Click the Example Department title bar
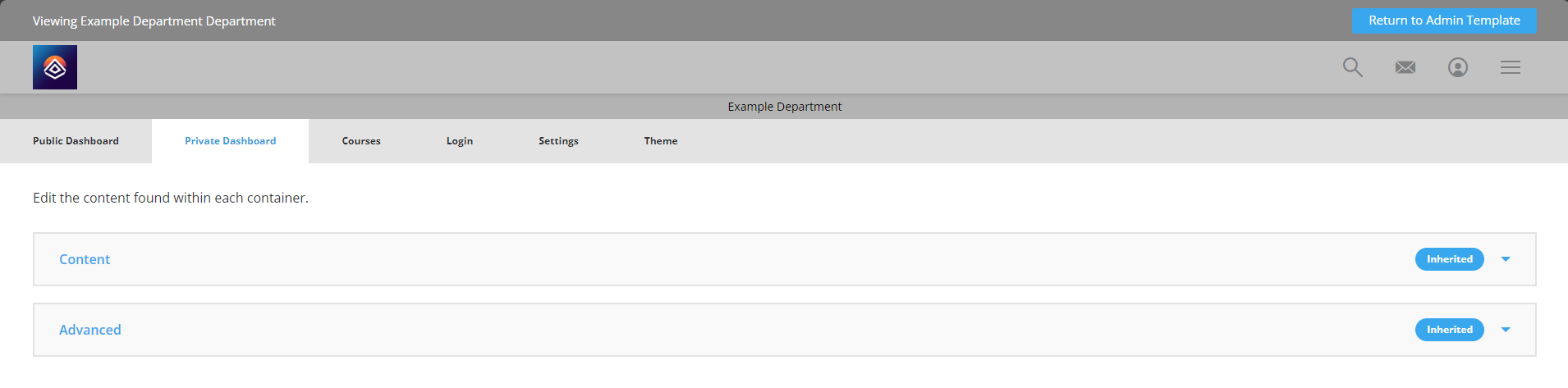The image size is (1568, 388). [784, 107]
